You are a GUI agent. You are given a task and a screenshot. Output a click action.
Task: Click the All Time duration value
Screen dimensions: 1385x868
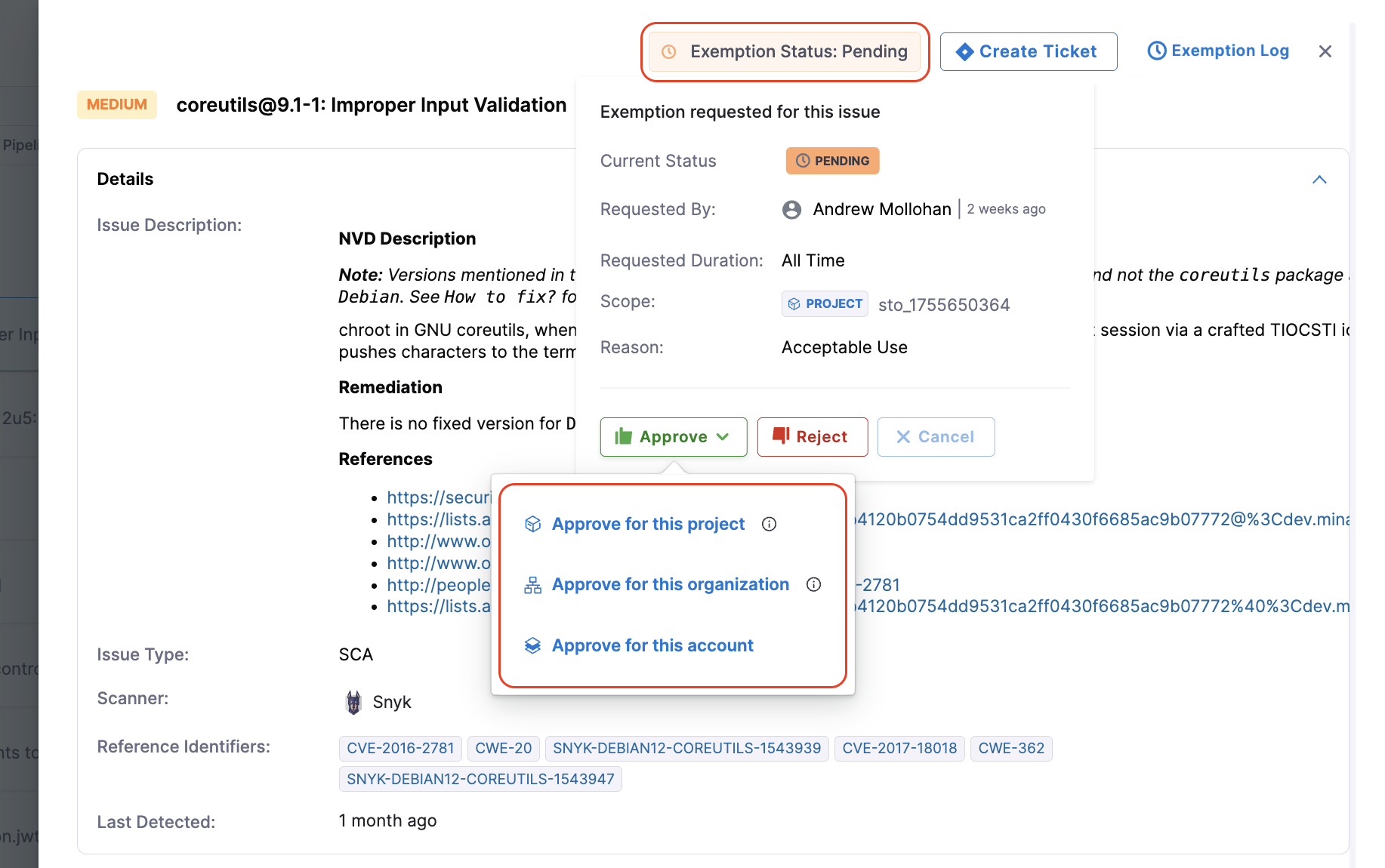point(813,260)
